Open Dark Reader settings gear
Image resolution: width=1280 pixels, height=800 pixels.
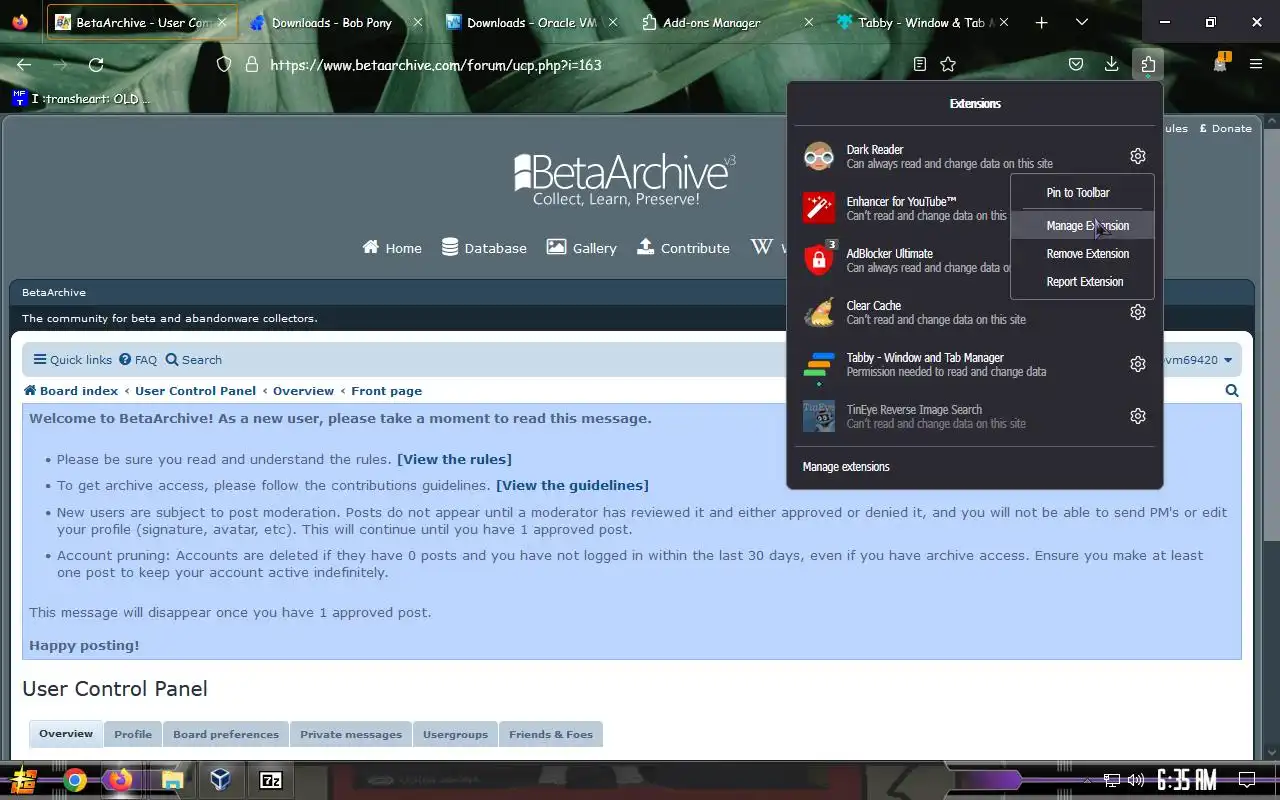(x=1137, y=156)
